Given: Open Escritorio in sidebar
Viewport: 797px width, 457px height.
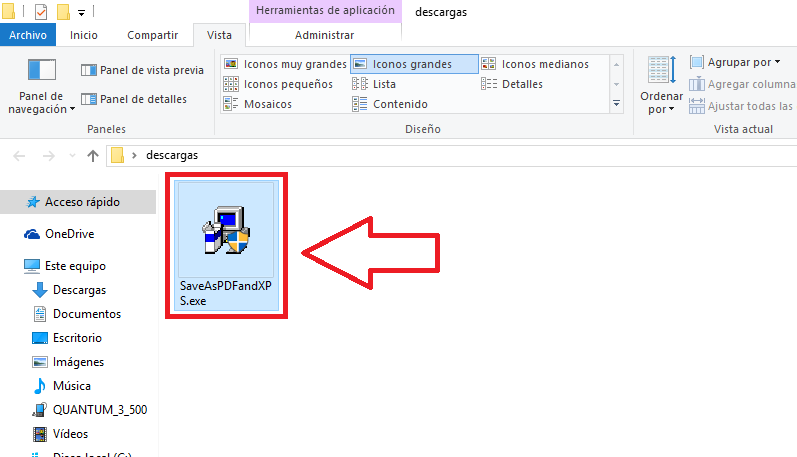Looking at the screenshot, I should [x=67, y=338].
